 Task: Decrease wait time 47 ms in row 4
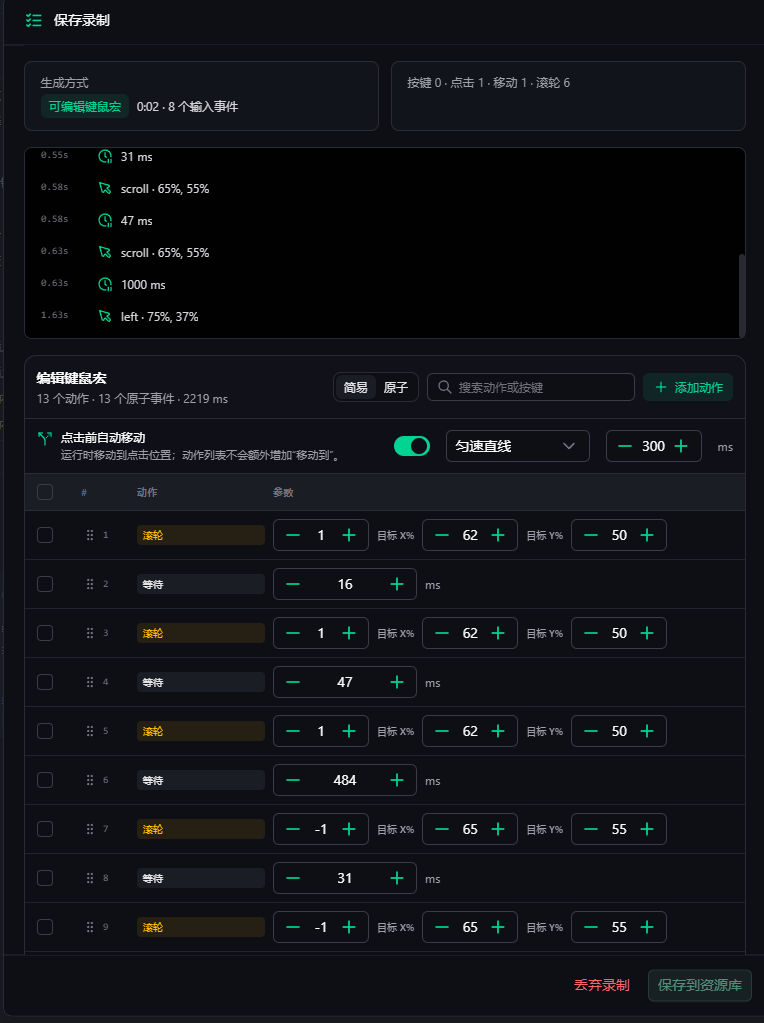tap(293, 682)
